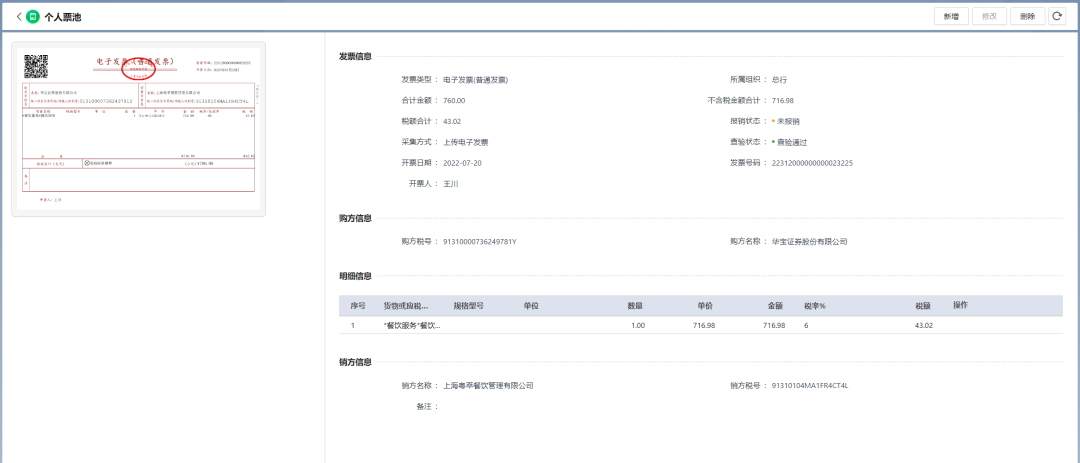The image size is (1080, 463).
Task: Click the 明细信息 section header
Action: [x=355, y=276]
